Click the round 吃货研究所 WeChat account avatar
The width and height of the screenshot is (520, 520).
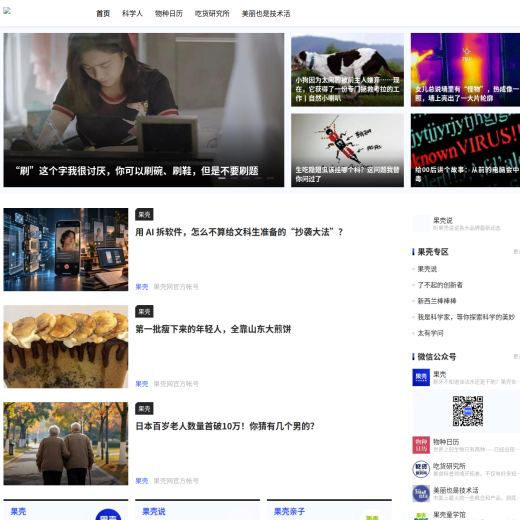click(421, 469)
